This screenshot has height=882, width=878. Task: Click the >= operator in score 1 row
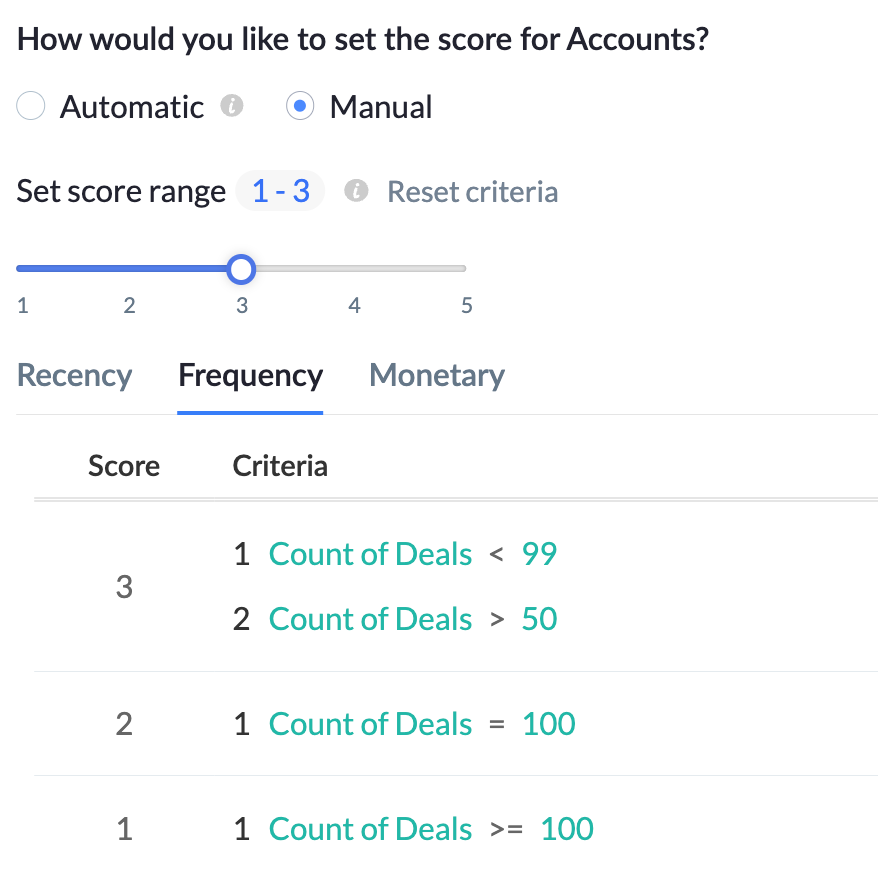[x=506, y=830]
